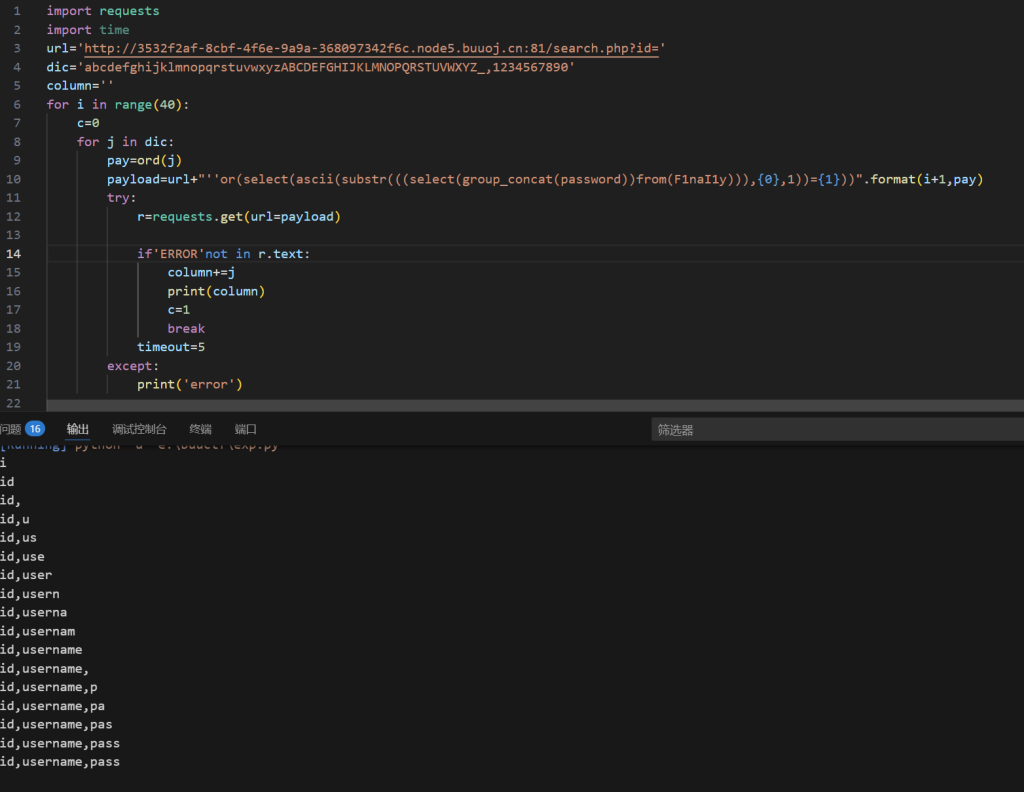Click if'ERROR'not in r.text: line
Viewport: 1024px width, 792px height.
click(223, 253)
